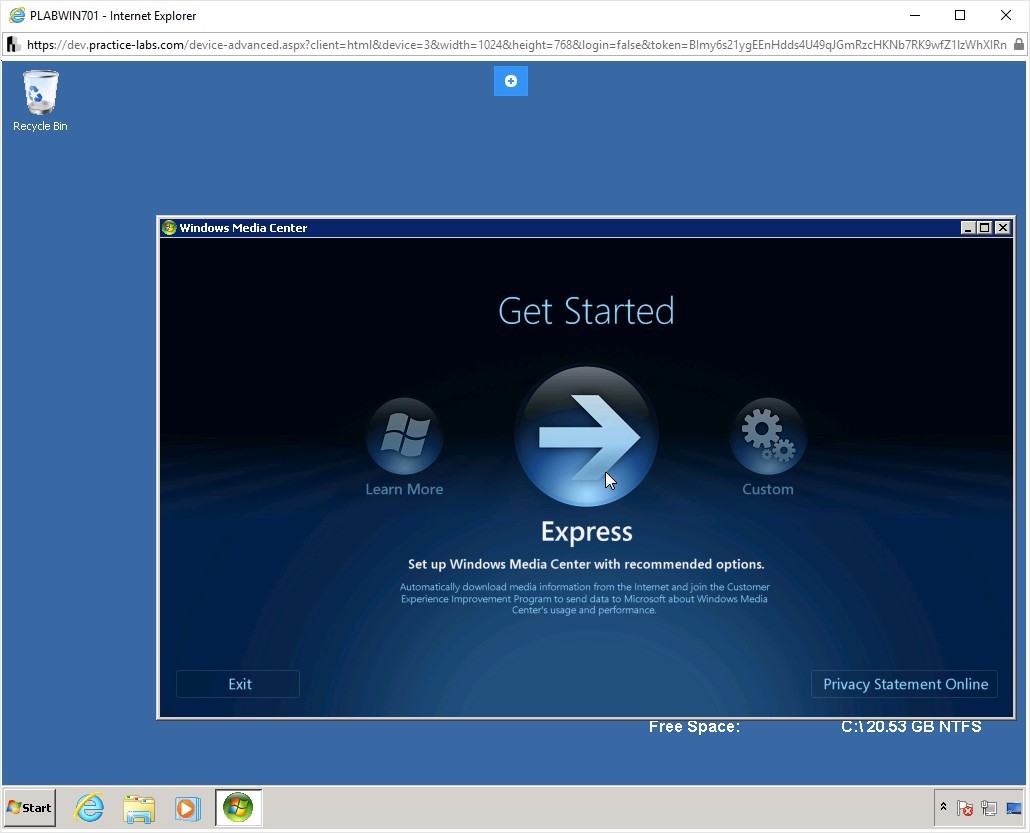Screen dimensions: 1030x833
Task: Switch to Windows Media Center taskbar button
Action: (x=238, y=807)
